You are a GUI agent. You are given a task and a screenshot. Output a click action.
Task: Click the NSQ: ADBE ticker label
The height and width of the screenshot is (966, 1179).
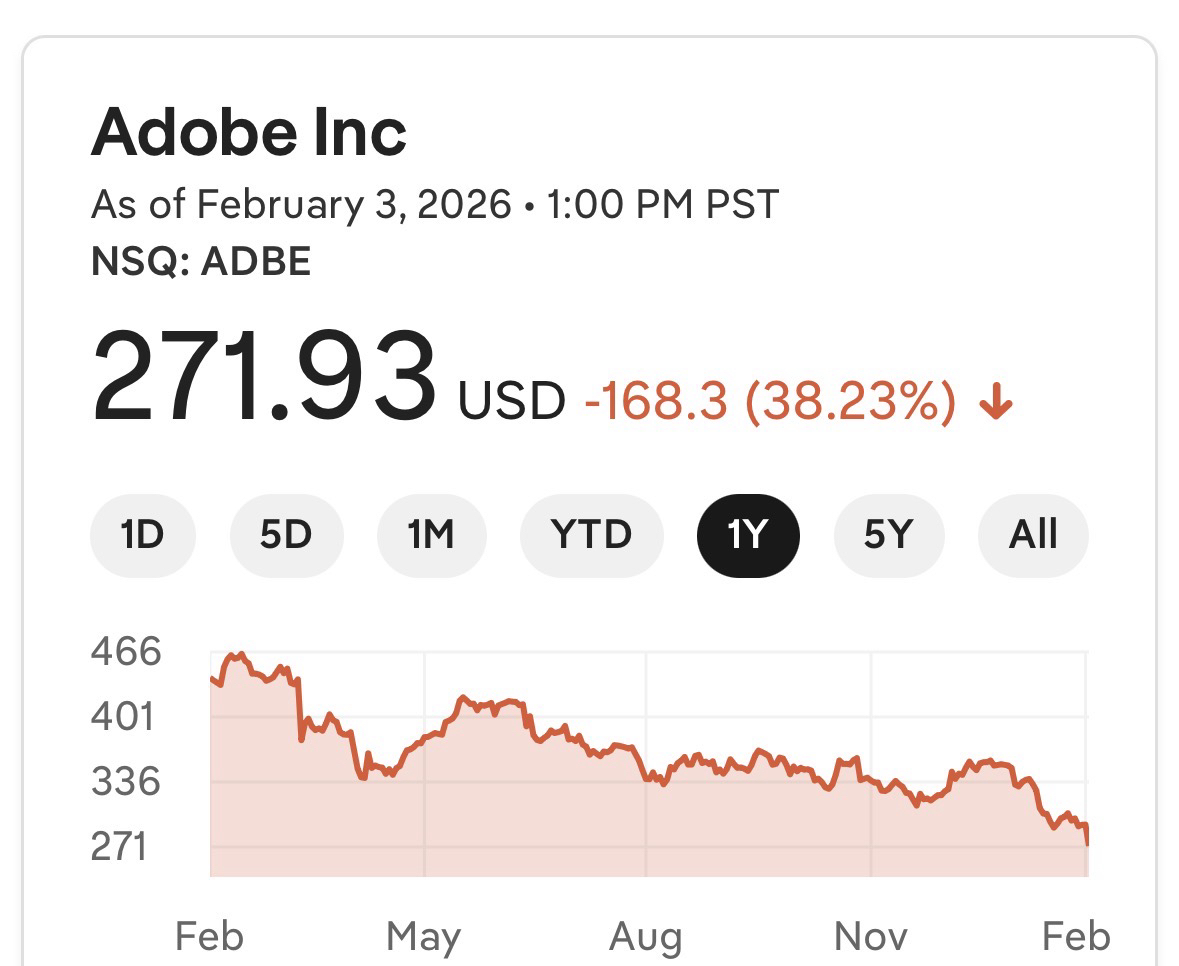(x=201, y=262)
